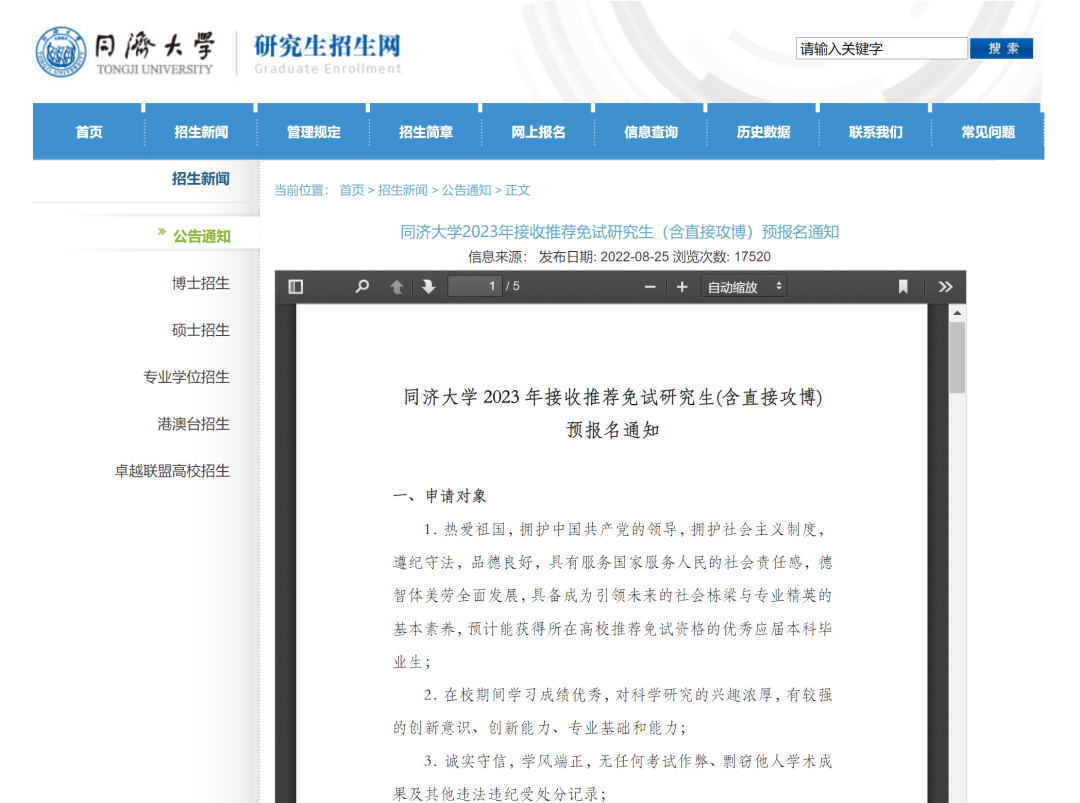The image size is (1080, 803).
Task: Click the PDF bookmark icon
Action: [903, 286]
